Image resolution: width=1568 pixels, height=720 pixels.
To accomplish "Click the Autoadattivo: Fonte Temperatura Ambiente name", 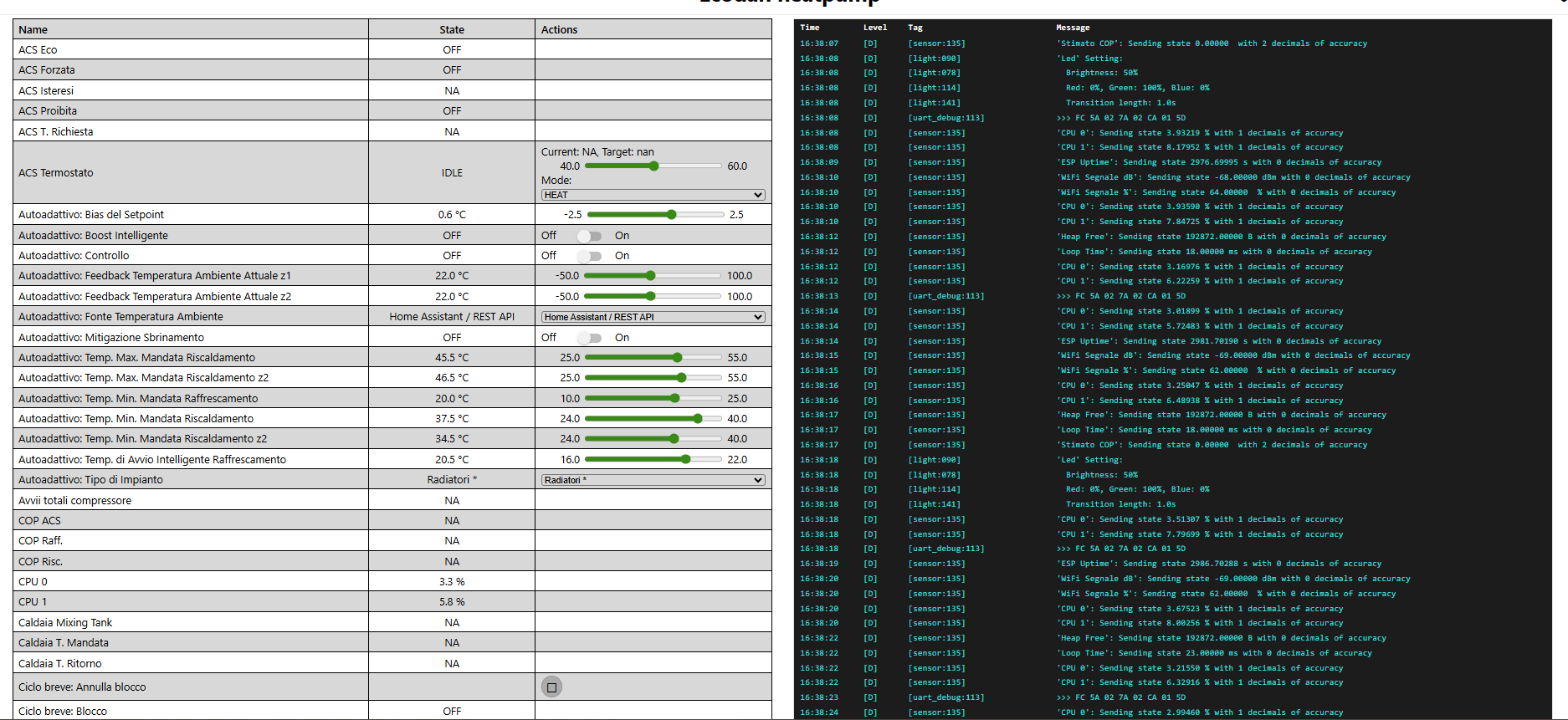I will pyautogui.click(x=120, y=317).
